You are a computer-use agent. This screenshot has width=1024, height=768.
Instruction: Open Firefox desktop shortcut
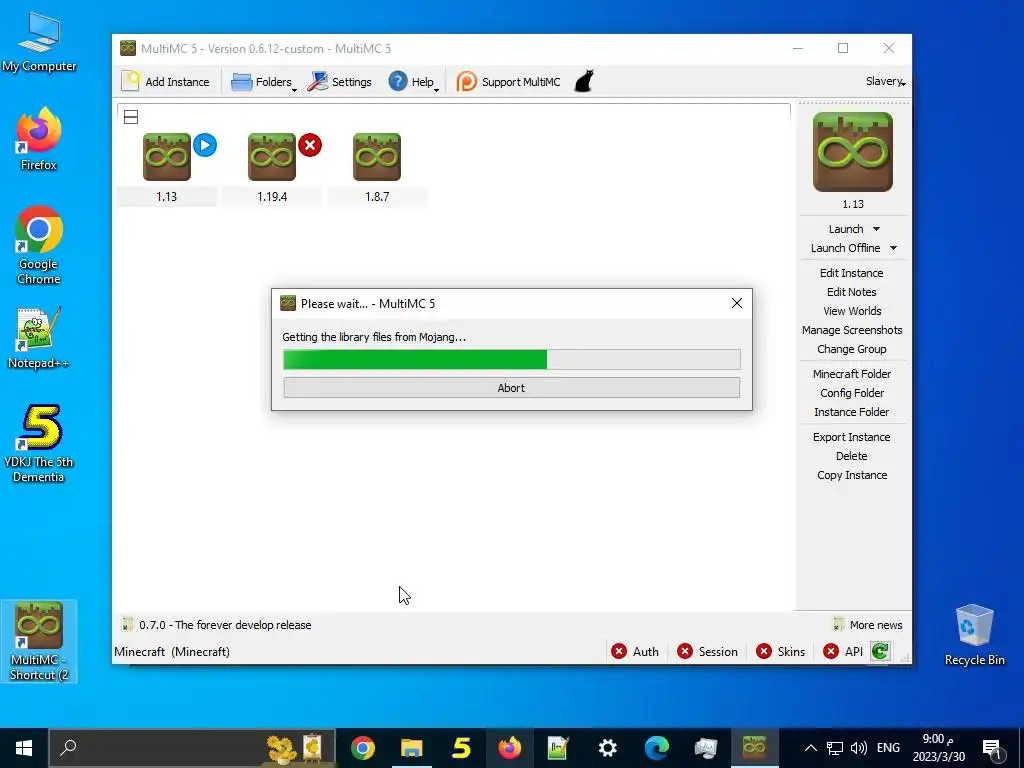[39, 138]
